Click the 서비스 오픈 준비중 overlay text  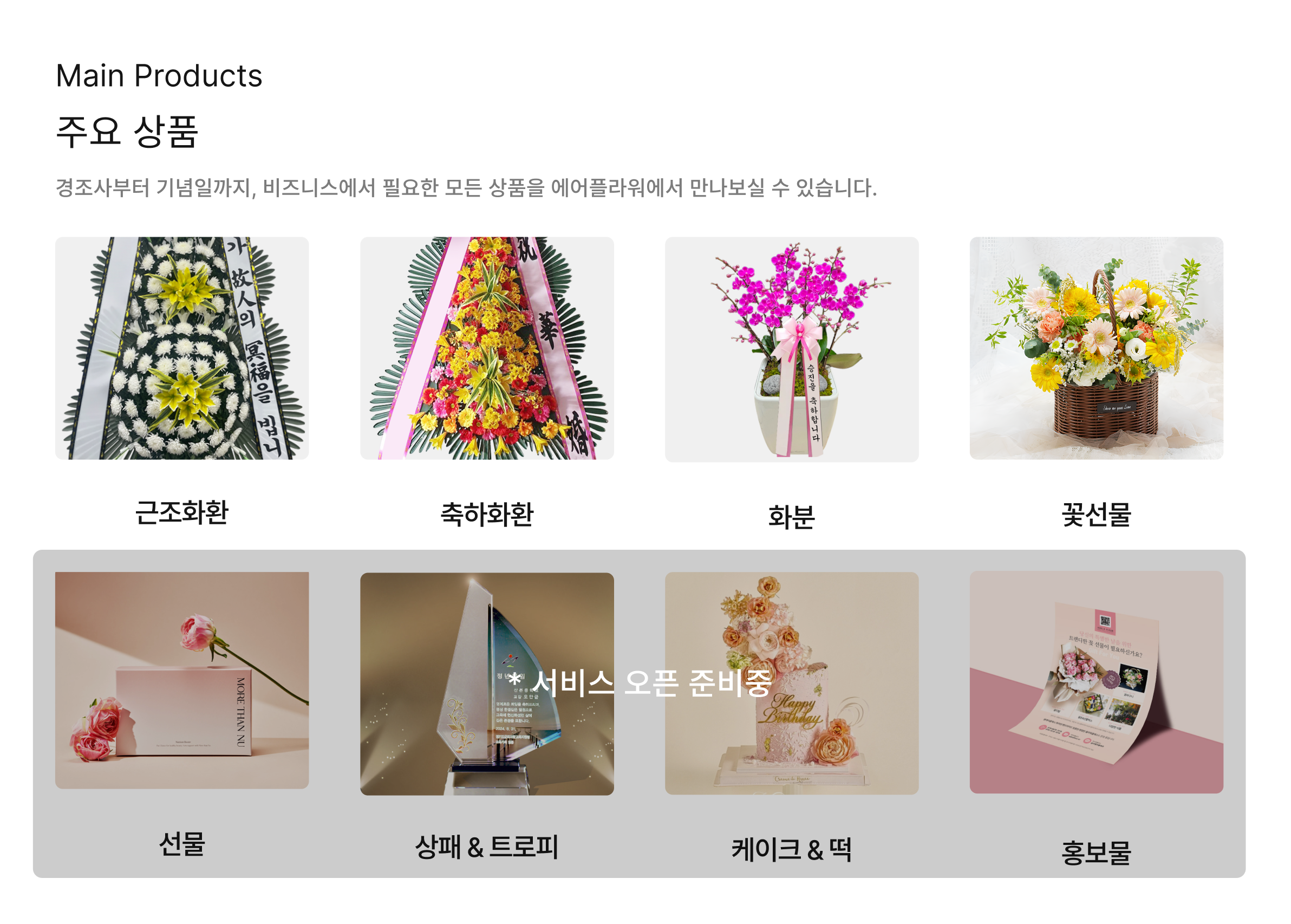click(640, 683)
